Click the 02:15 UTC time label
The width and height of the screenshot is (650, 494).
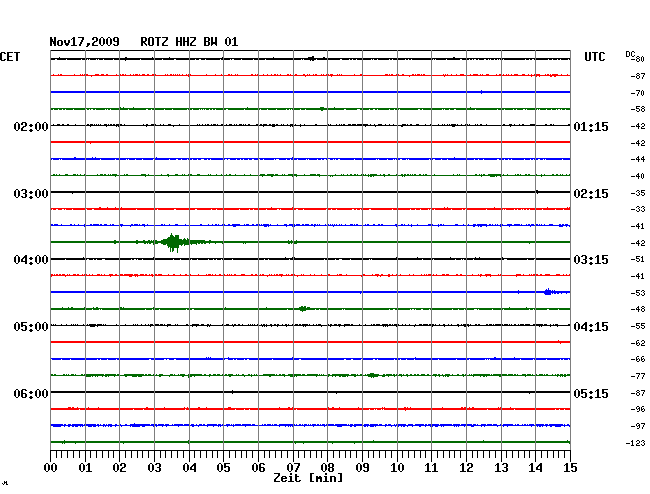click(x=591, y=194)
